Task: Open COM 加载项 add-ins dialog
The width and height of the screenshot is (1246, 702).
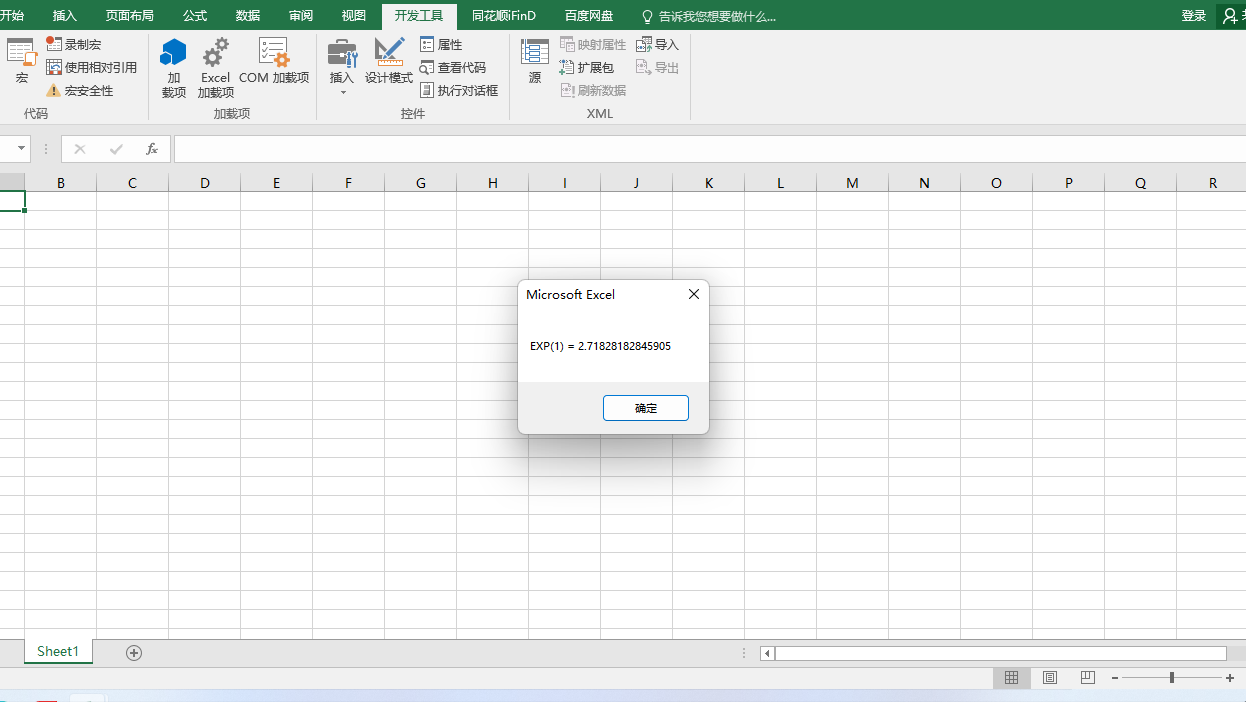Action: (274, 62)
